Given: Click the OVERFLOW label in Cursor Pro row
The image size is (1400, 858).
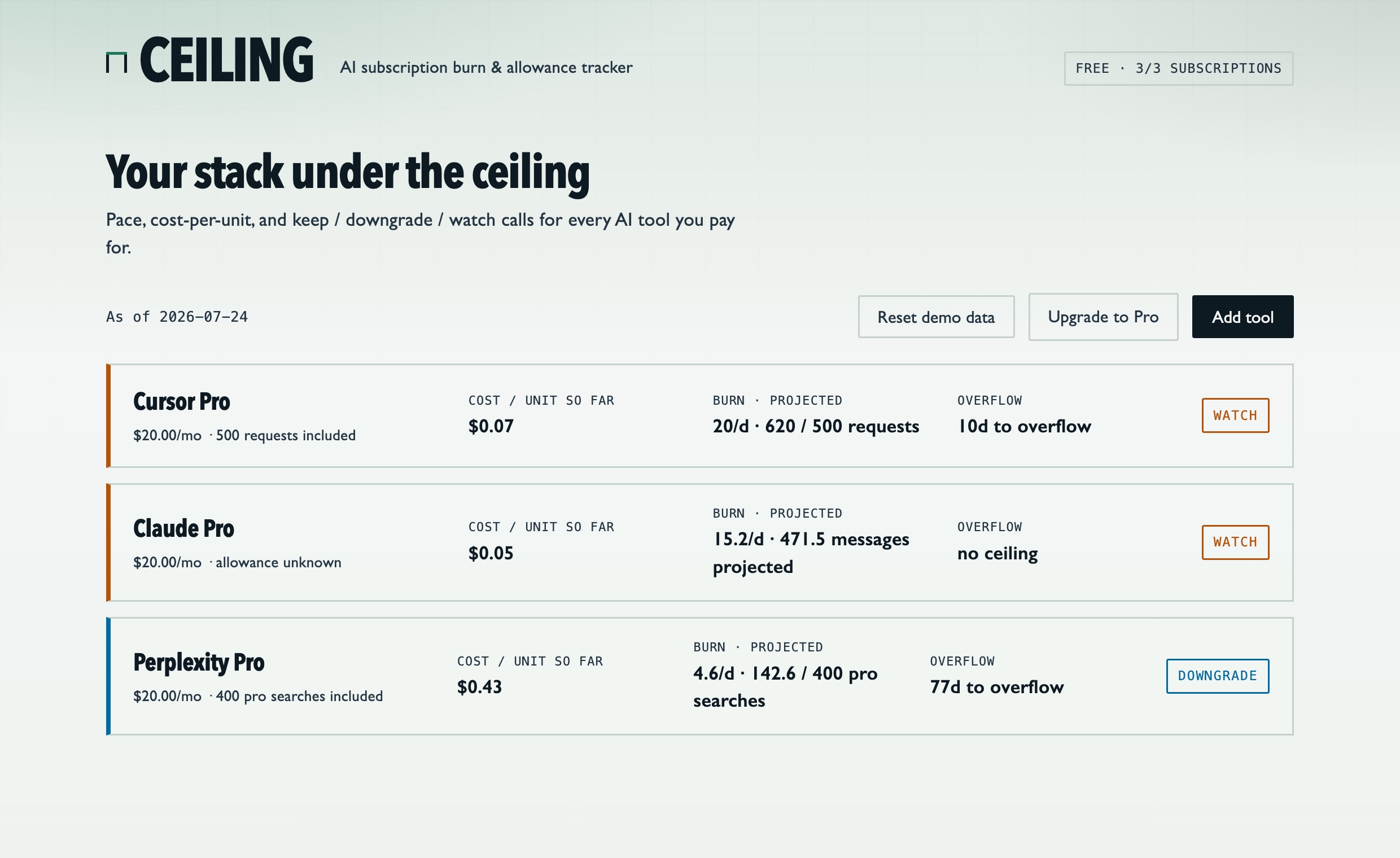Looking at the screenshot, I should (990, 401).
